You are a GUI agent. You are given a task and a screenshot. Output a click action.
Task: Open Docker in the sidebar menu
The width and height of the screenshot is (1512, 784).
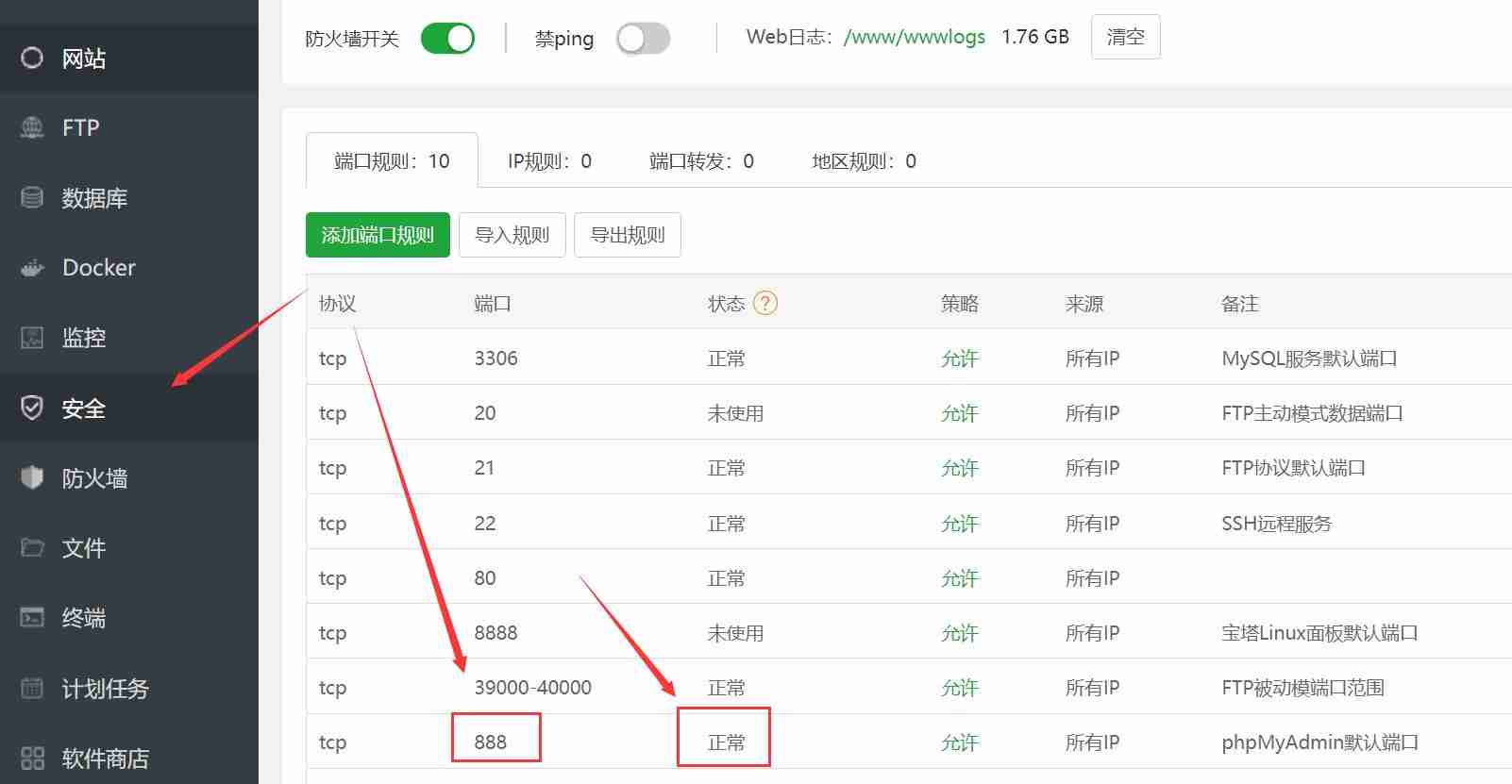pyautogui.click(x=99, y=268)
